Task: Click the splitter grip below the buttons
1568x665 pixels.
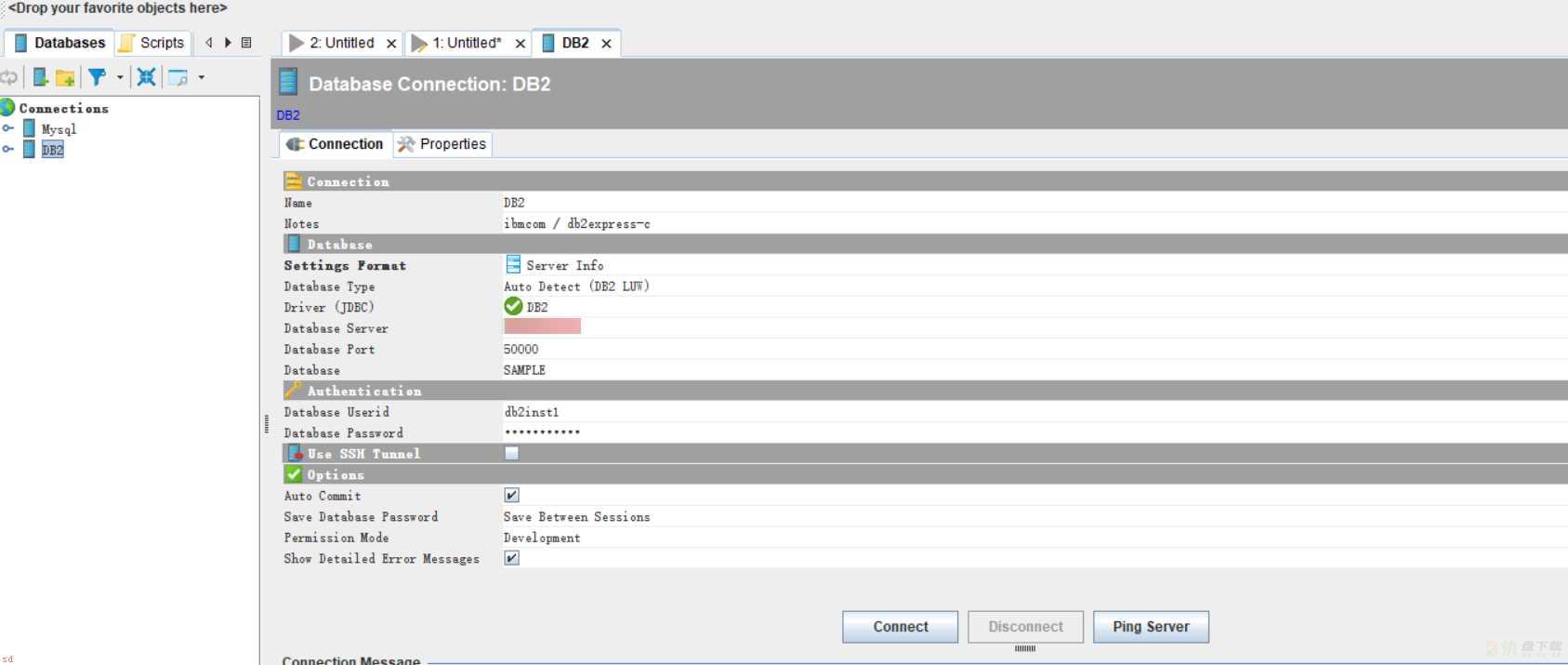Action: 1025,648
